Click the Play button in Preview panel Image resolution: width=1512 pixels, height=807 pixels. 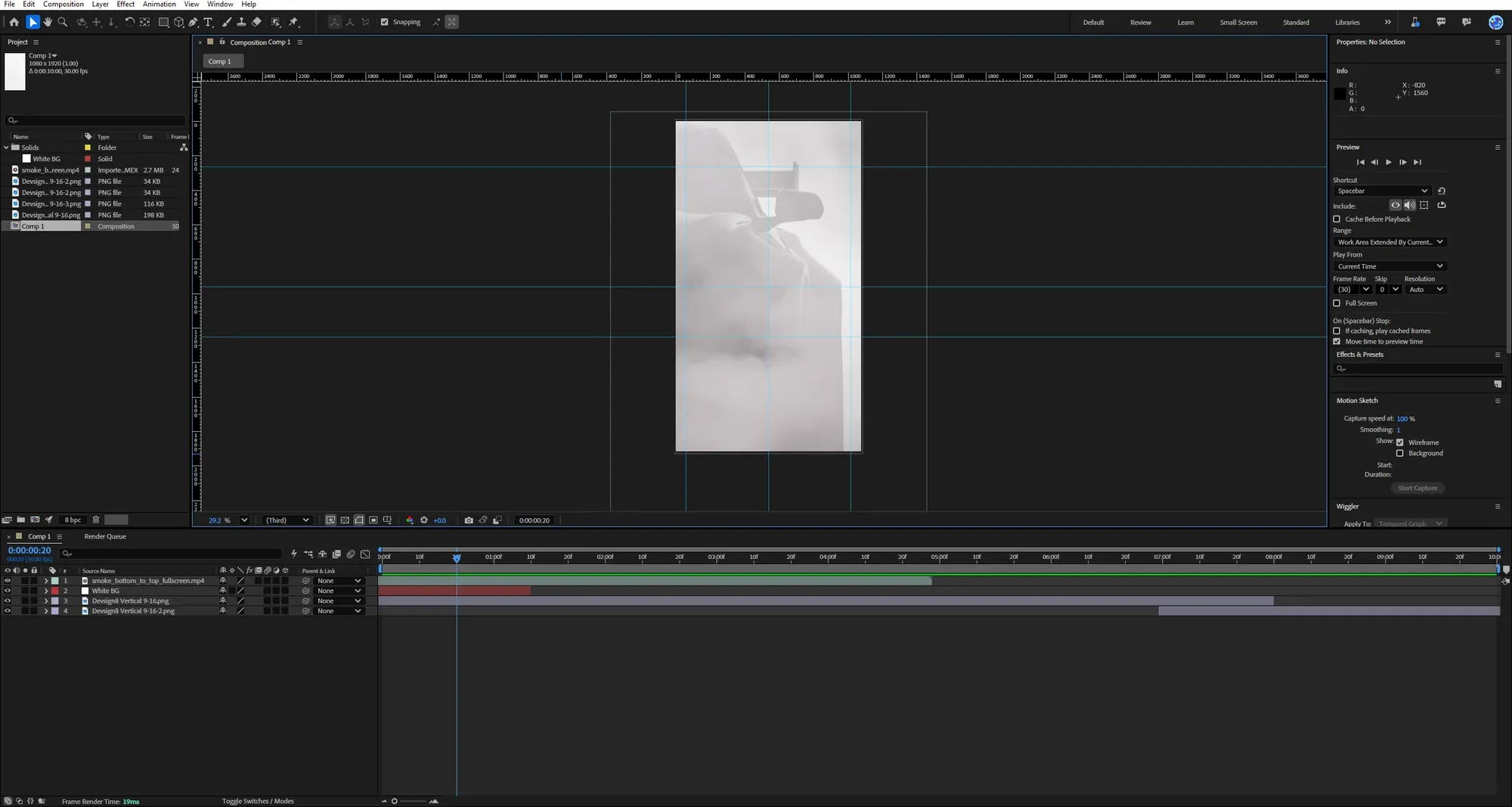[1389, 162]
